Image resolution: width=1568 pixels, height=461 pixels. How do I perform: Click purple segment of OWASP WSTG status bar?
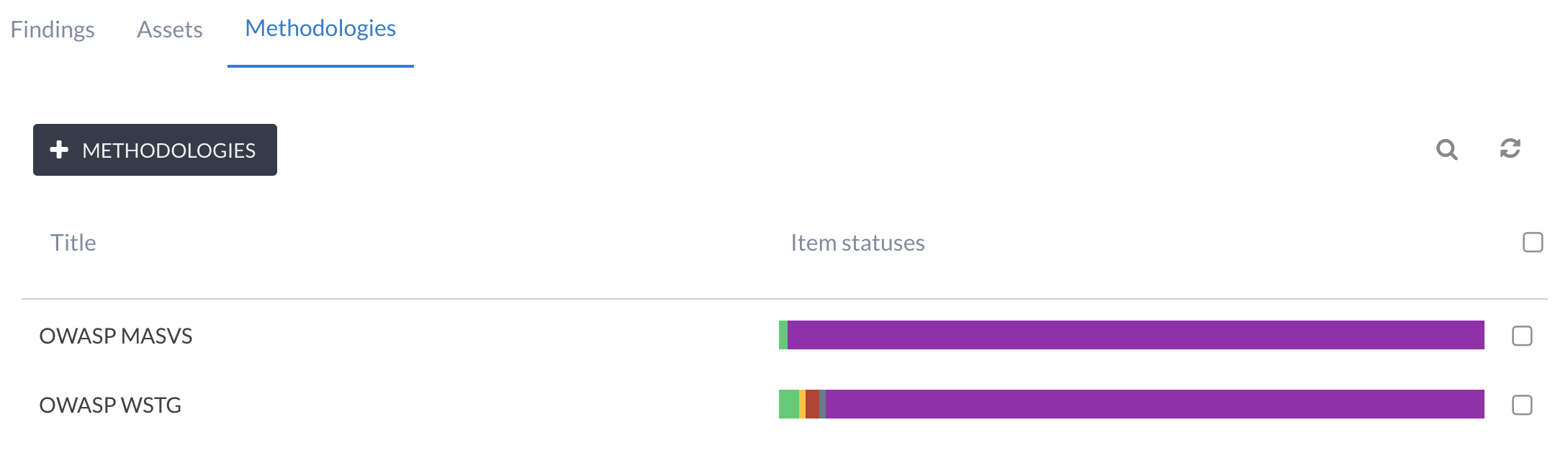[1154, 404]
